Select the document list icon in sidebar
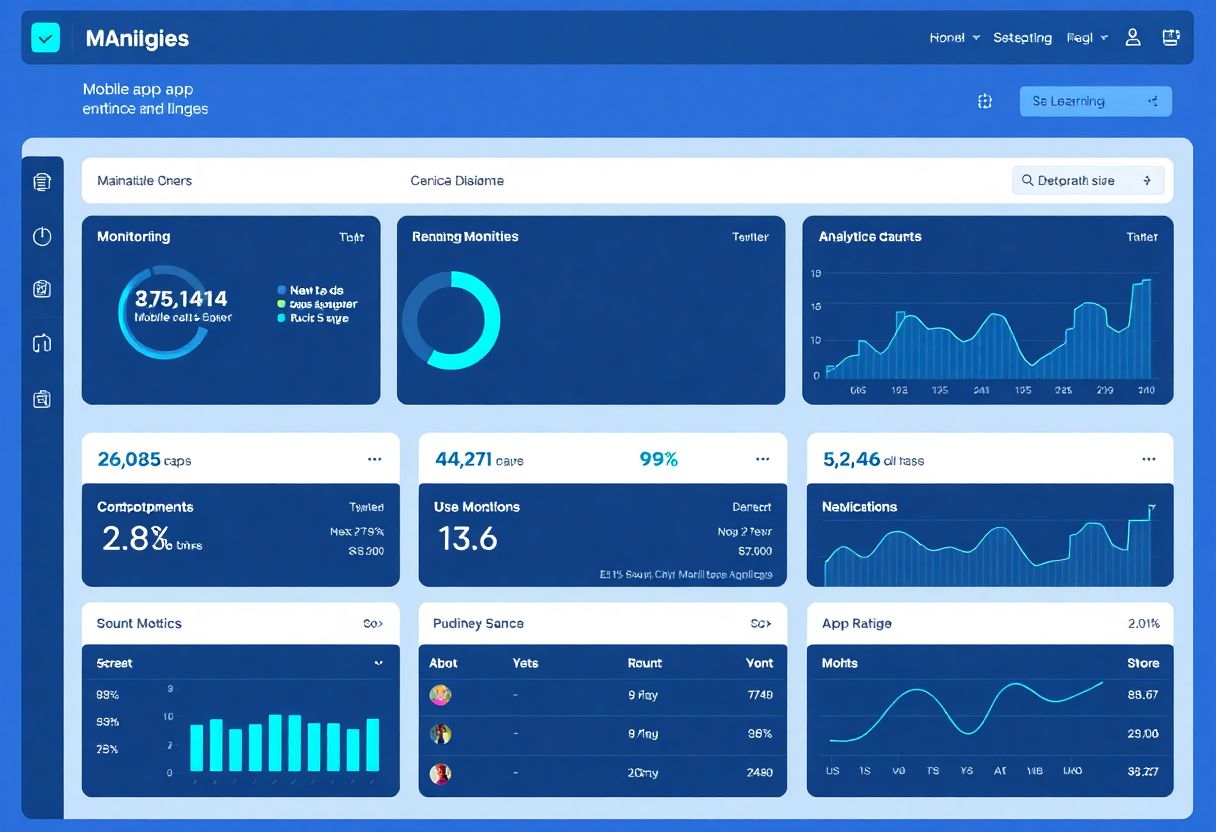The height and width of the screenshot is (832, 1216). click(x=42, y=182)
